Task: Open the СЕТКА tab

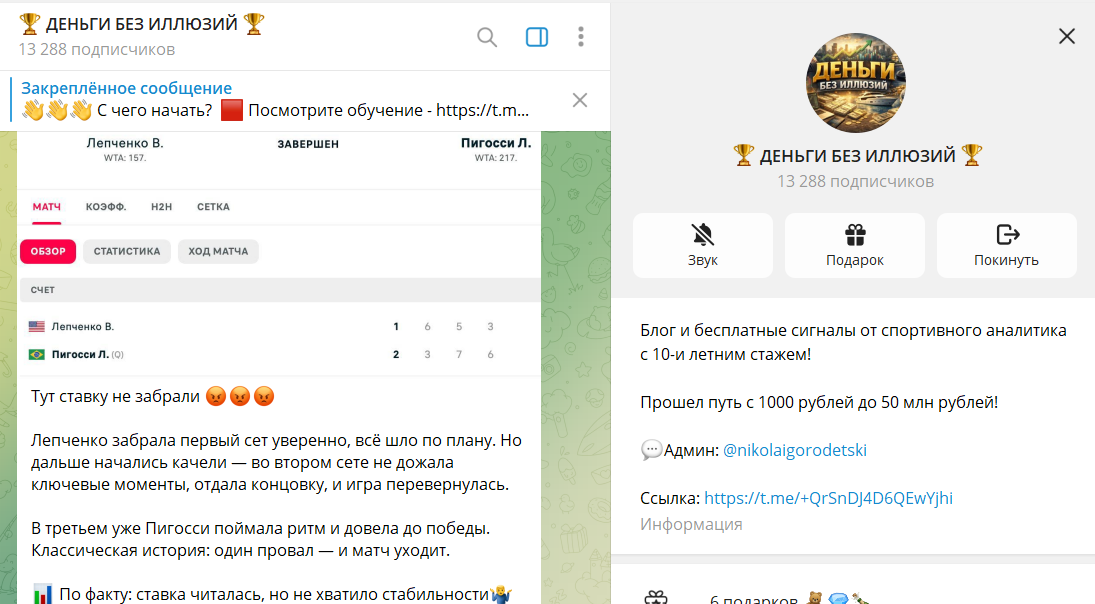Action: click(x=213, y=207)
